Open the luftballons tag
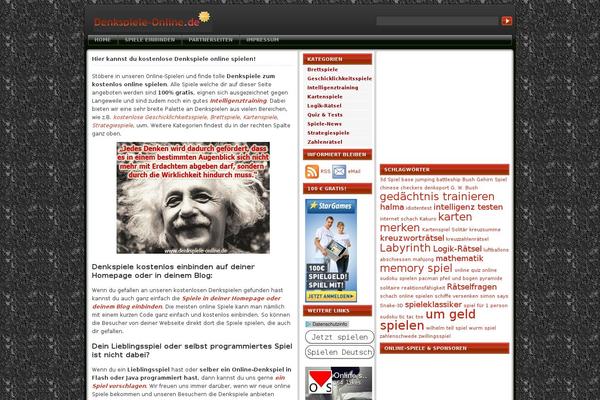This screenshot has height=400, width=600. coord(496,250)
